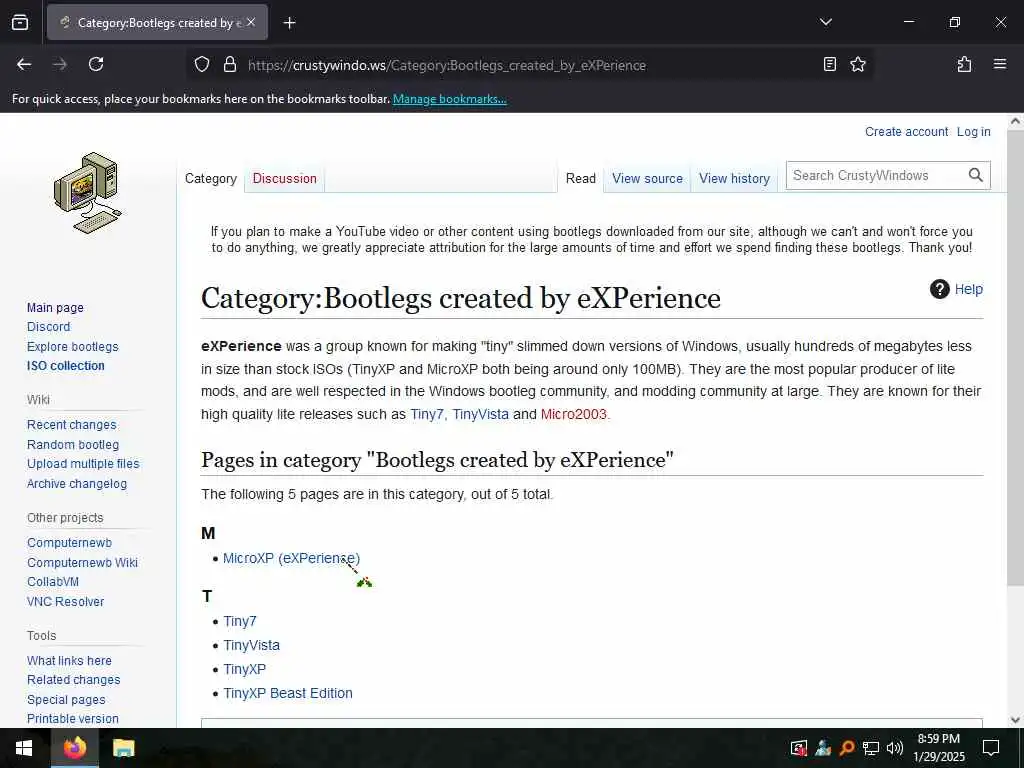1024x768 pixels.
Task: Open CollabVM project link
Action: [53, 582]
